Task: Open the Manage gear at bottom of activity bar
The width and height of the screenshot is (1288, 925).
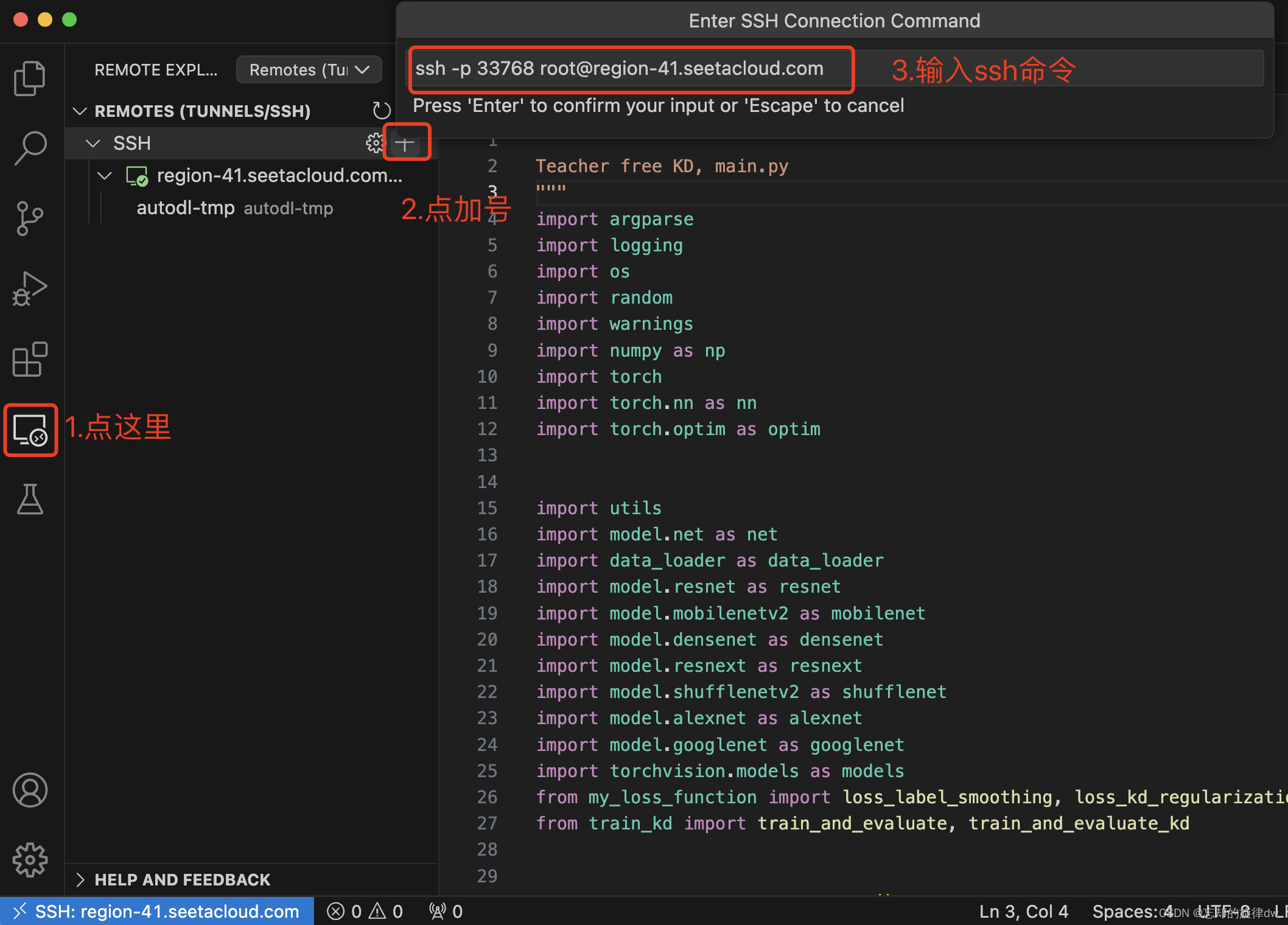Action: [x=29, y=859]
